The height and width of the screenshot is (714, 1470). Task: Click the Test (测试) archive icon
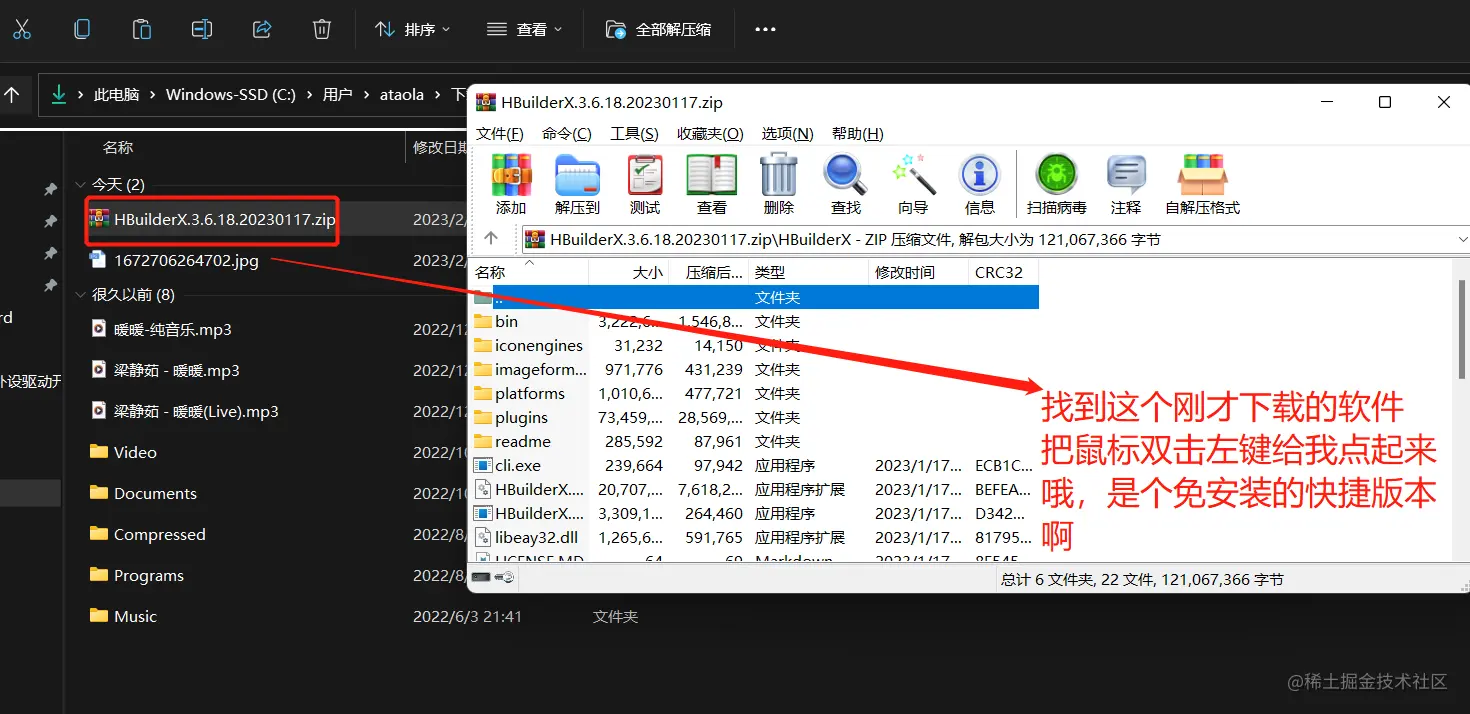point(645,184)
